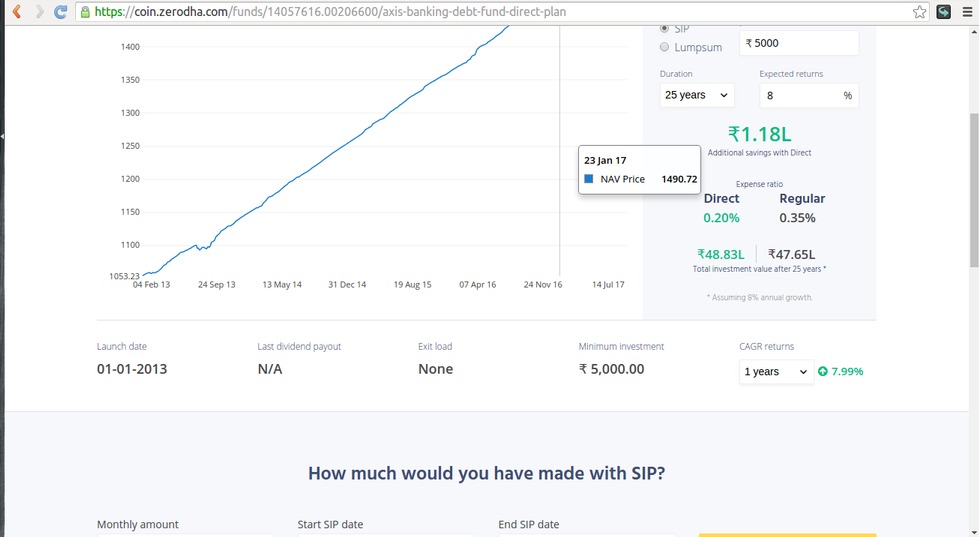Click the ₹ 5,000.00 minimum investment value
979x537 pixels.
coord(611,369)
